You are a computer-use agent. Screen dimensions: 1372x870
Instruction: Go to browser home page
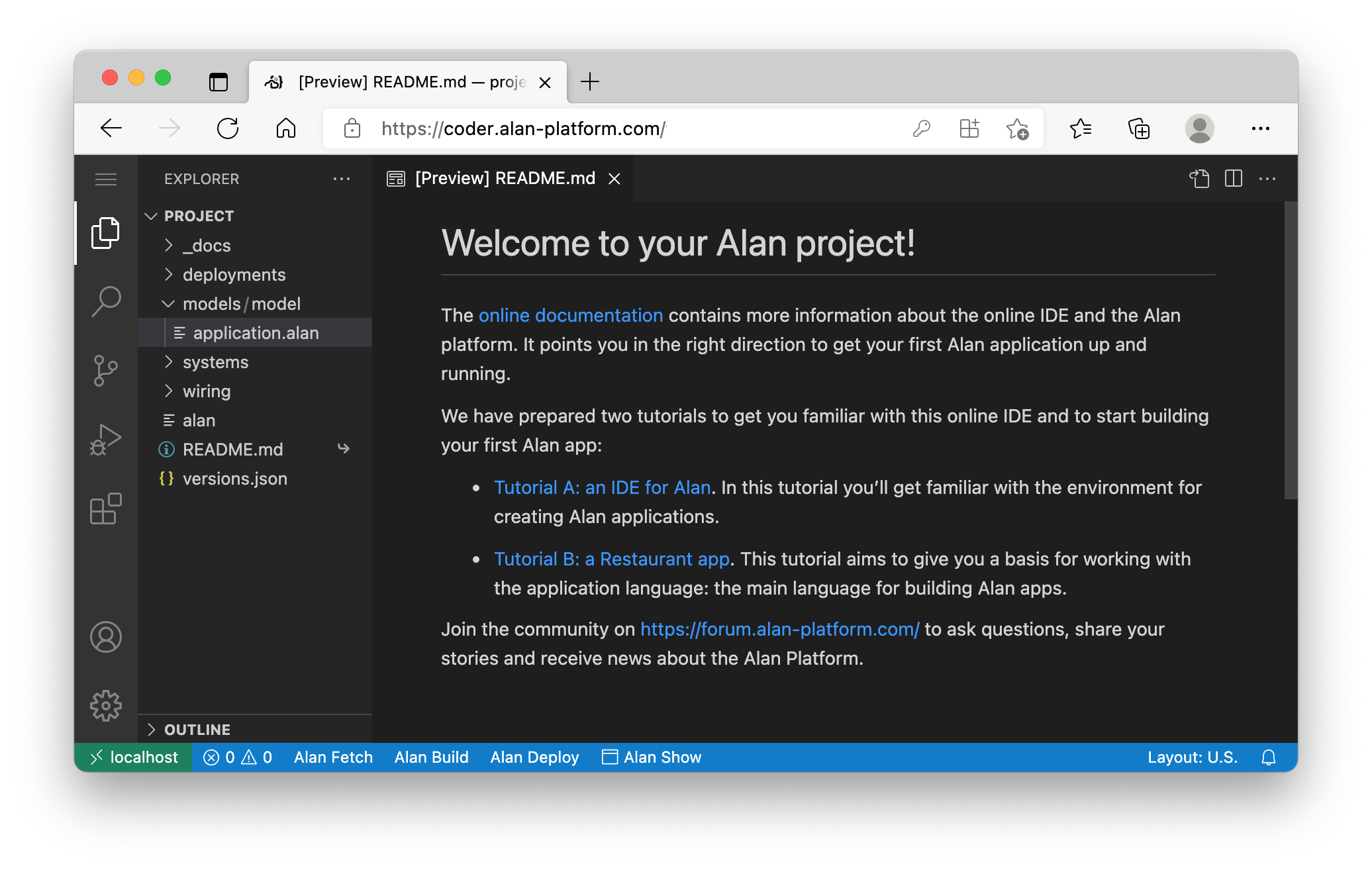(286, 128)
